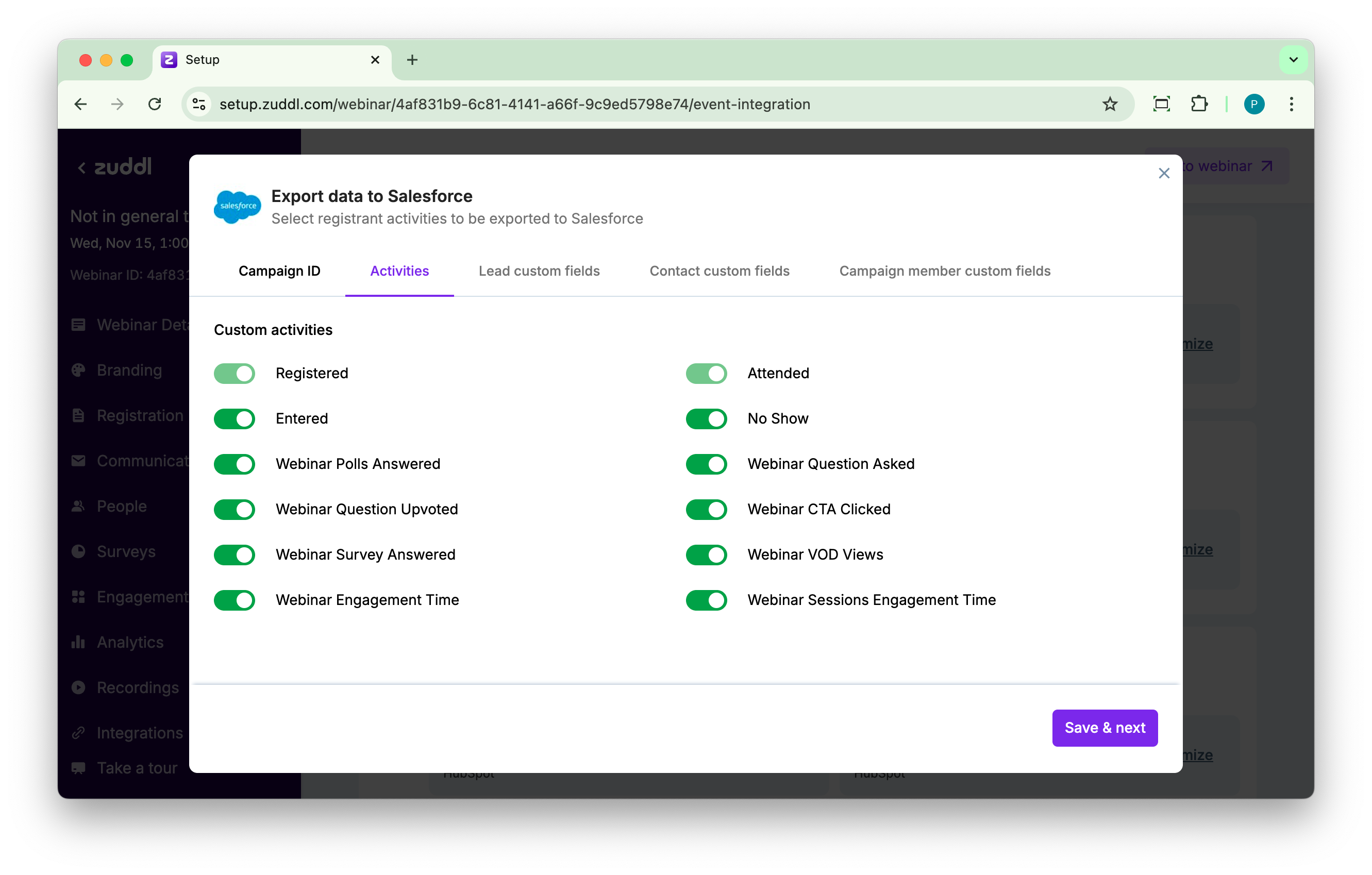Select Campaign member custom fields tab
Viewport: 1372px width, 875px height.
(944, 271)
